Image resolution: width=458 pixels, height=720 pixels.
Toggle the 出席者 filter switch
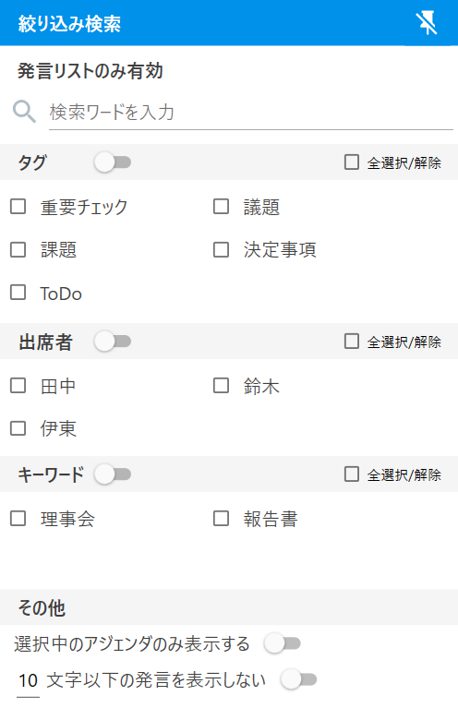click(113, 342)
